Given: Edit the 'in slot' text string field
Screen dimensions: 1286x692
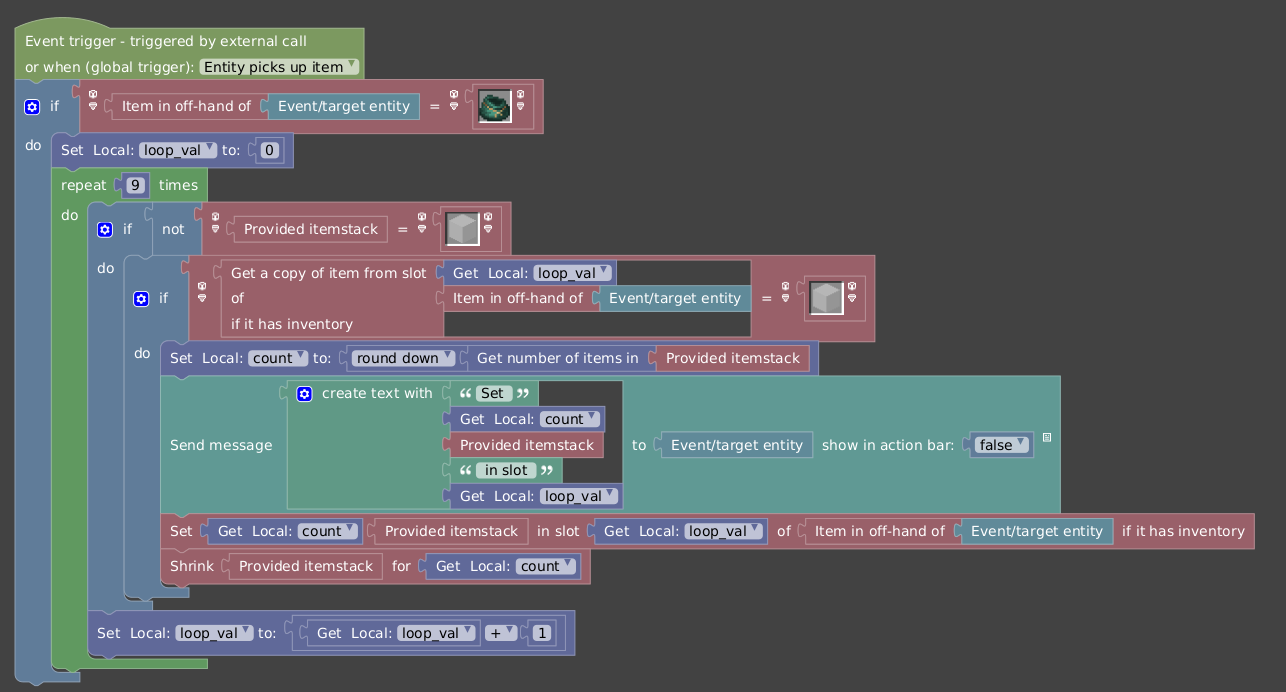Looking at the screenshot, I should tap(506, 470).
